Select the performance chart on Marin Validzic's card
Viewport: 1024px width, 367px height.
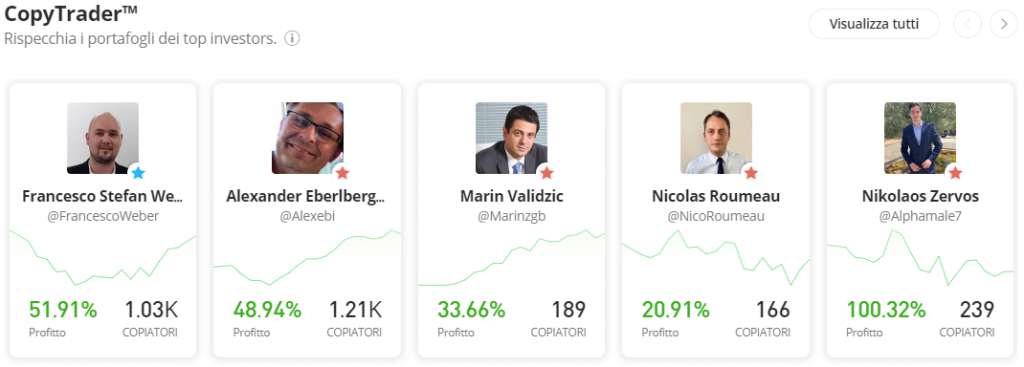(x=511, y=258)
